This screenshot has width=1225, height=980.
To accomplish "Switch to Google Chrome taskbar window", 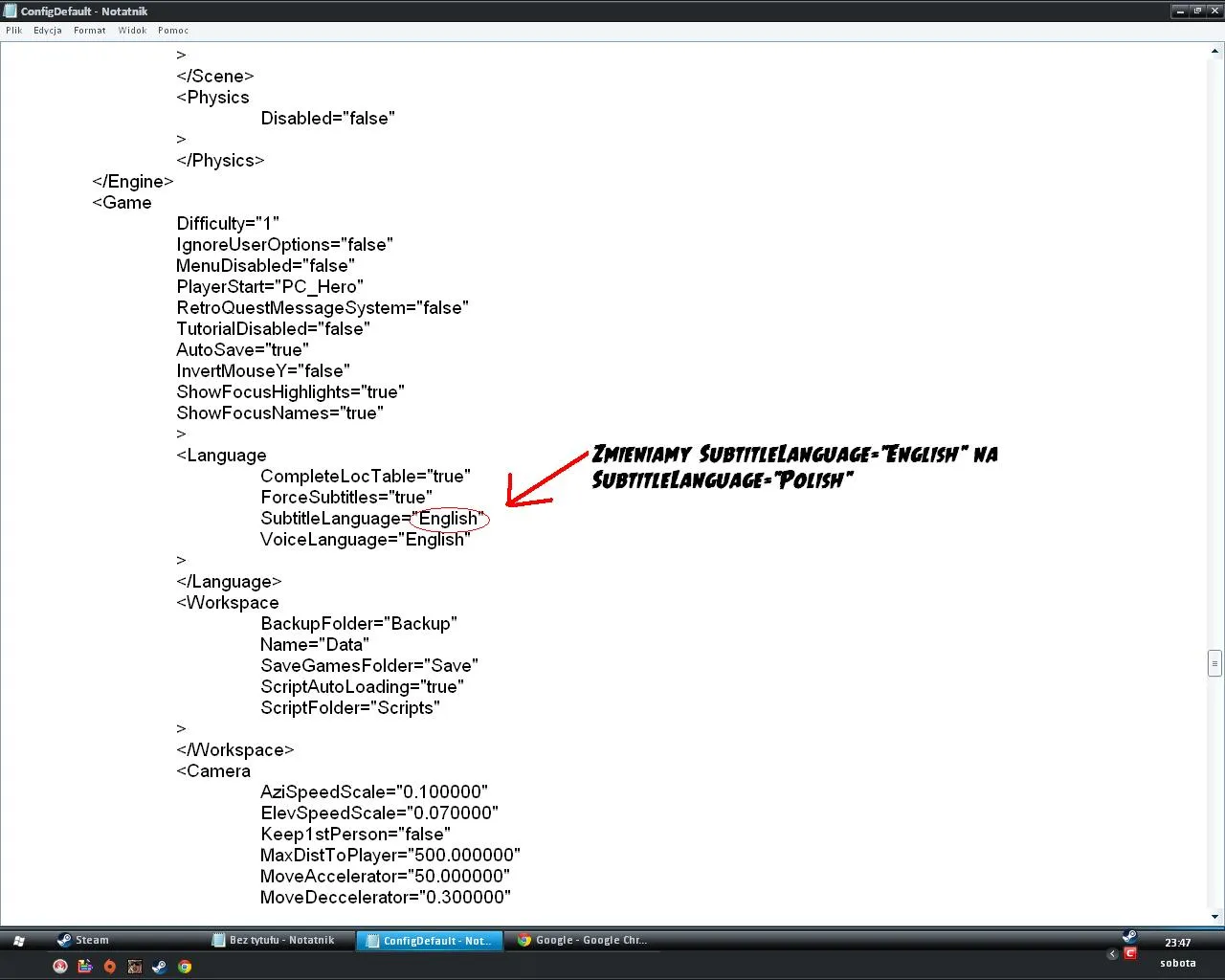I will (586, 941).
